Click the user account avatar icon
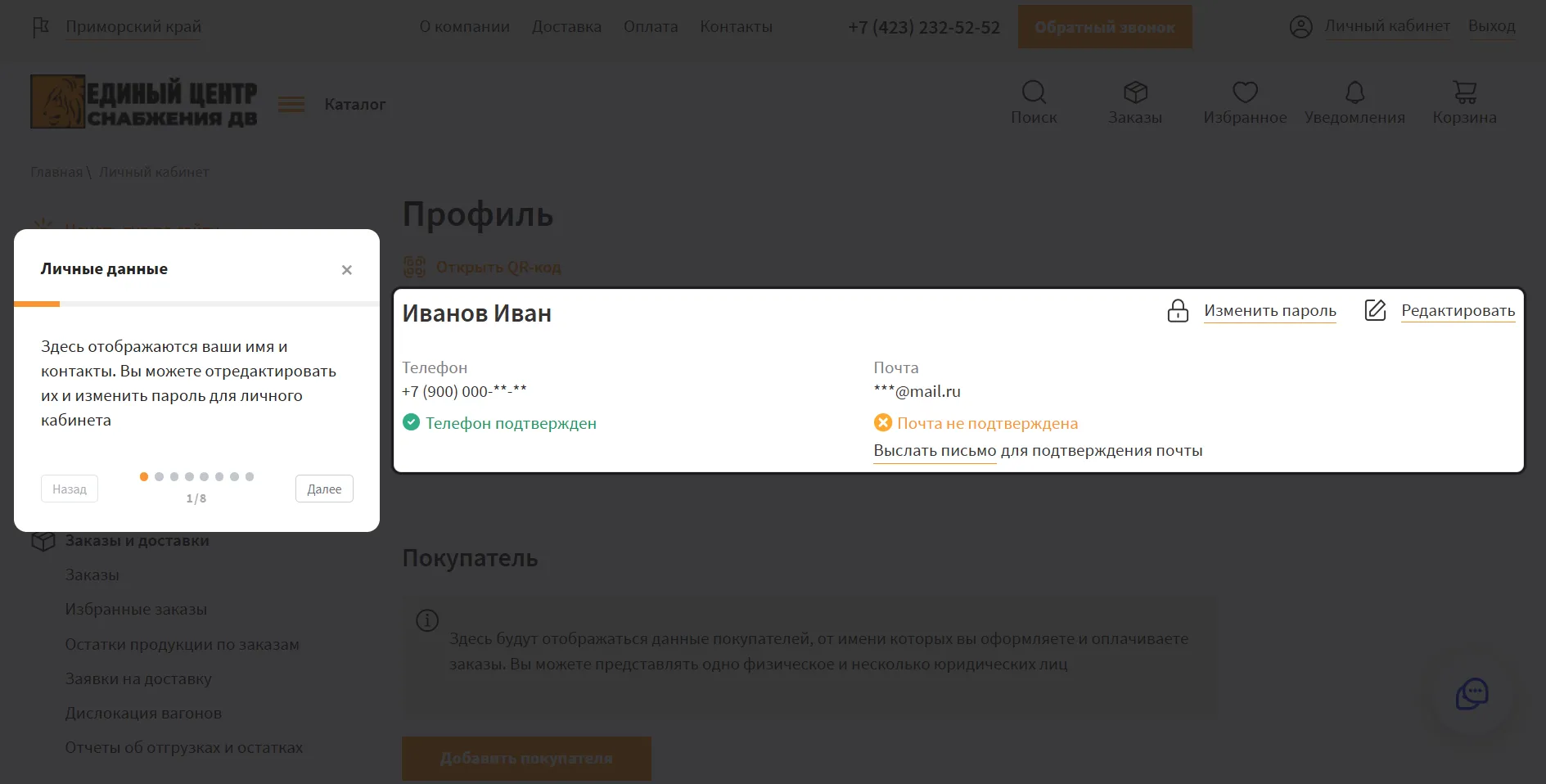 pyautogui.click(x=1300, y=27)
